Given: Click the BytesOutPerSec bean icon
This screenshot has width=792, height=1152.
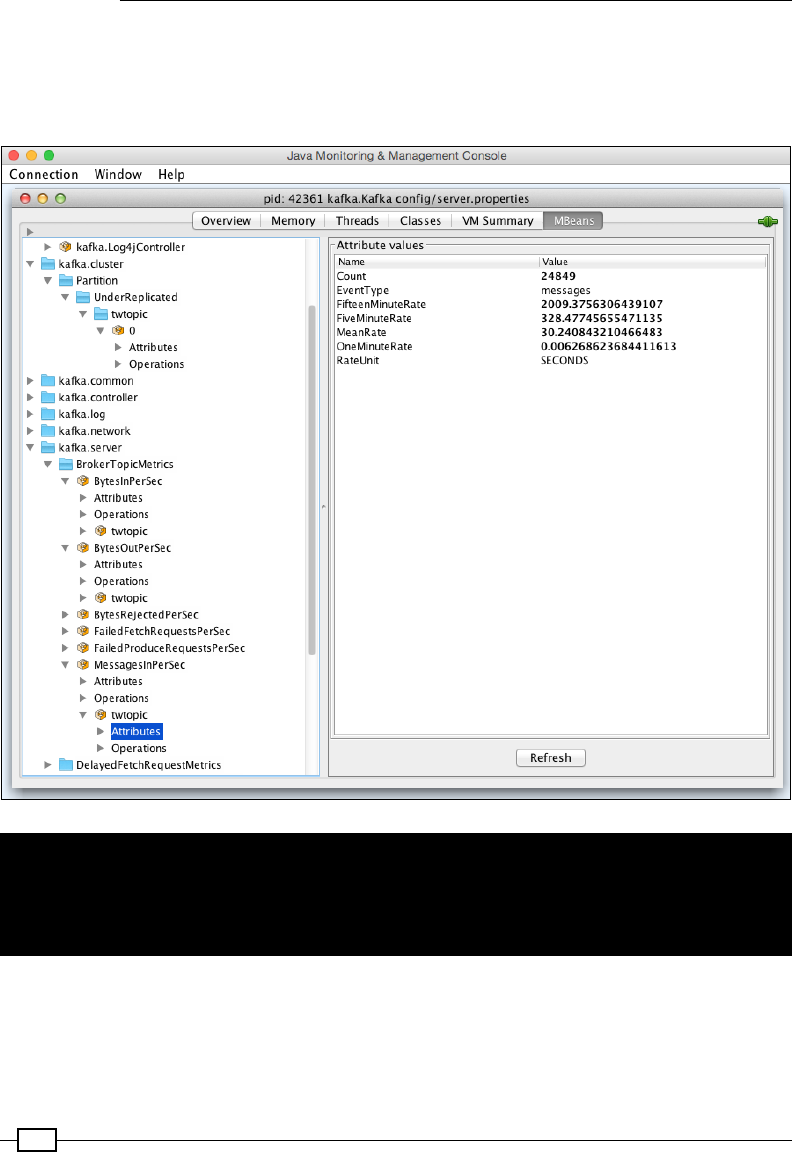Looking at the screenshot, I should [x=83, y=548].
